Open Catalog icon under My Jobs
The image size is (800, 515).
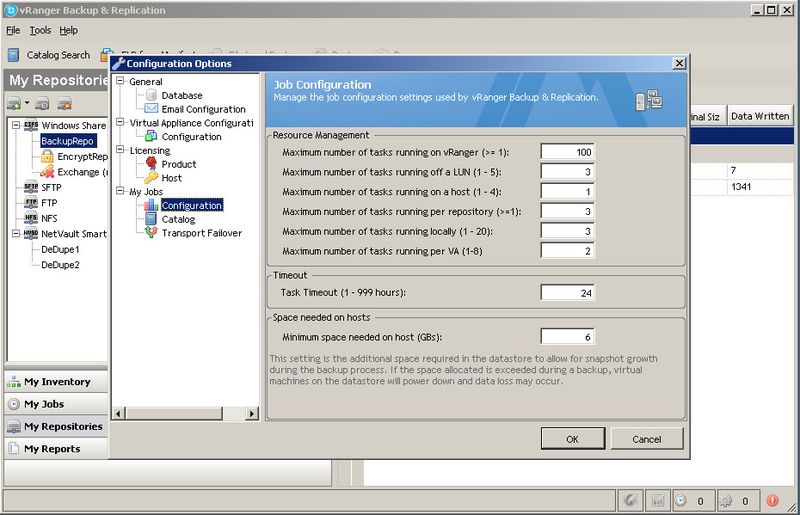(x=151, y=218)
